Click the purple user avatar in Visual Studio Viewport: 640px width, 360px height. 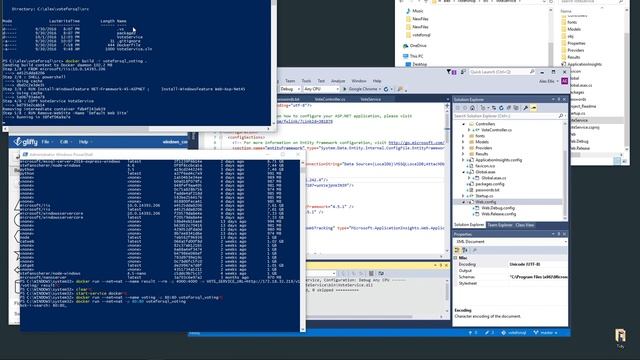564,81
